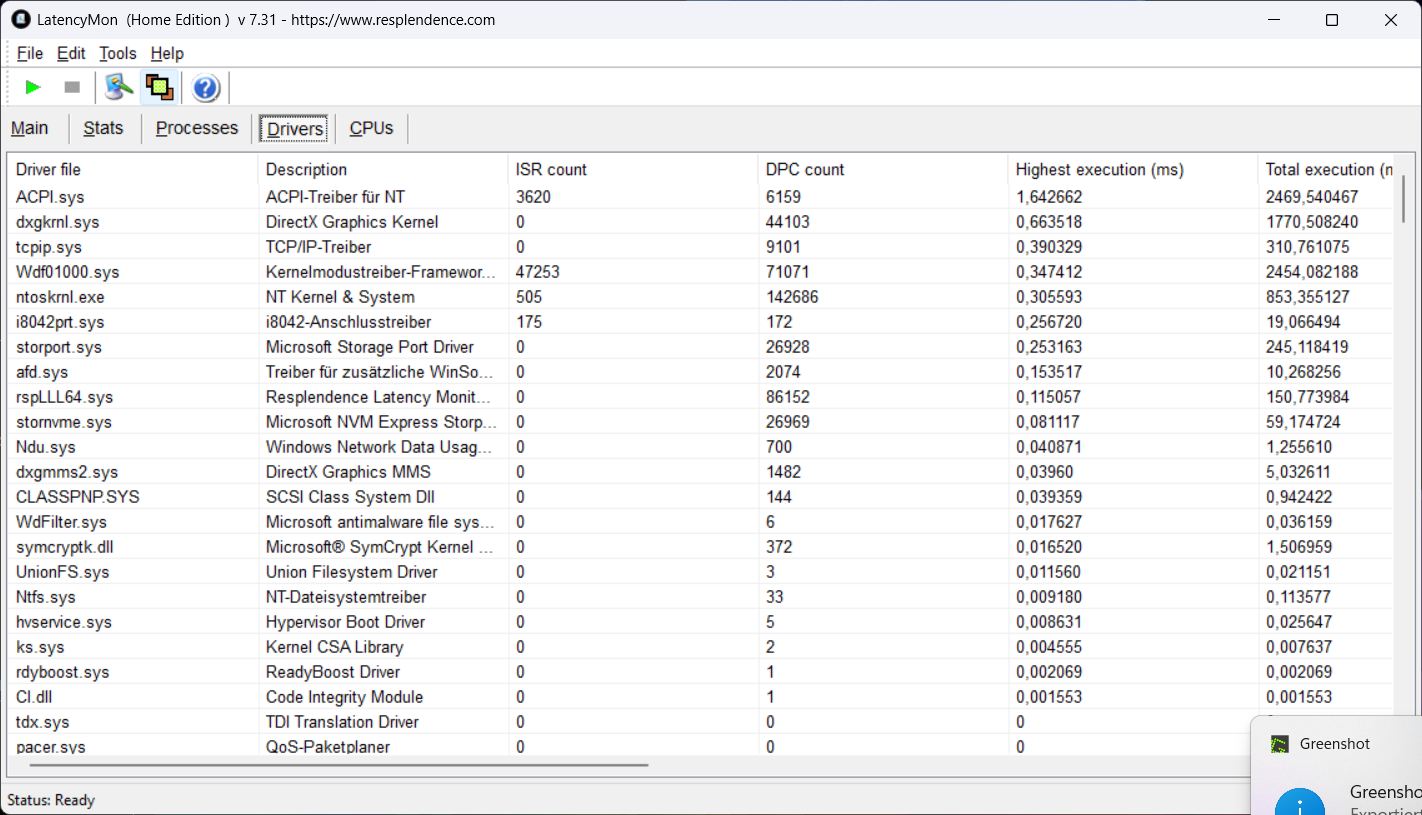
Task: Select the Wdf01000.sys driver row
Action: 700,272
